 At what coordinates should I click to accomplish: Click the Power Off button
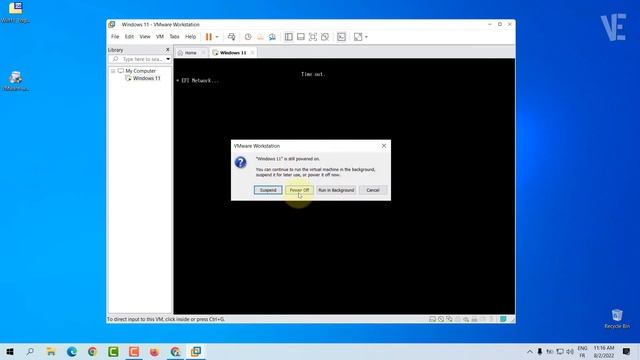(x=299, y=190)
